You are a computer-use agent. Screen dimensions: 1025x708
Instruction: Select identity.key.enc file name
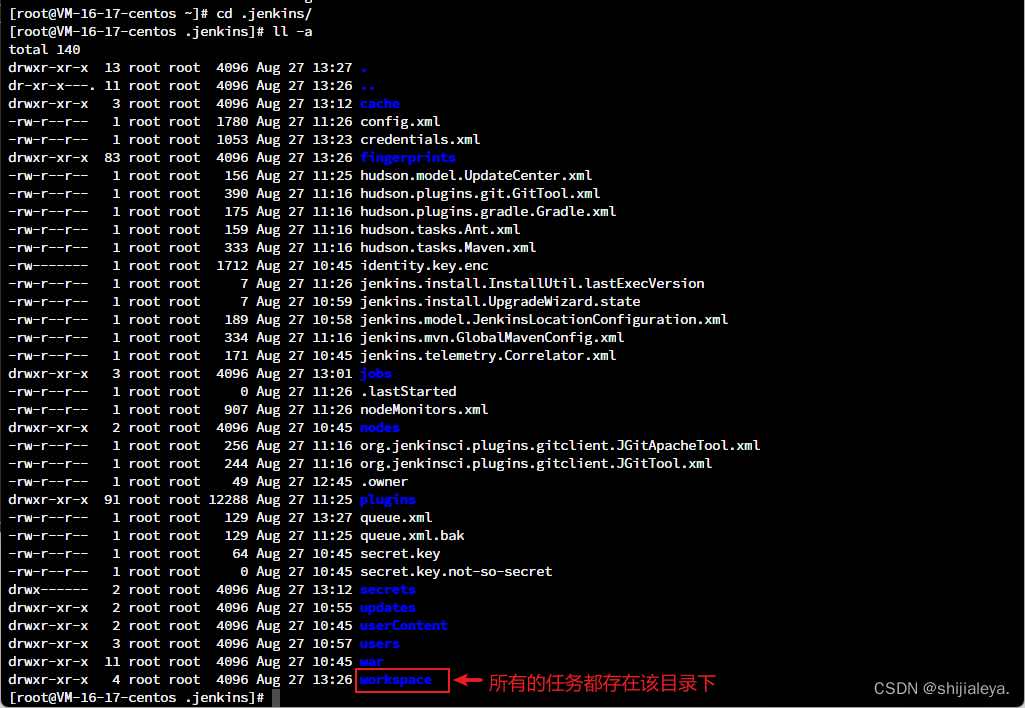click(424, 265)
